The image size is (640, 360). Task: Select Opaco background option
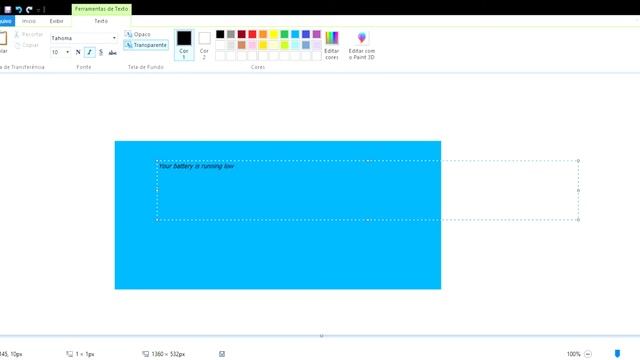[x=138, y=34]
